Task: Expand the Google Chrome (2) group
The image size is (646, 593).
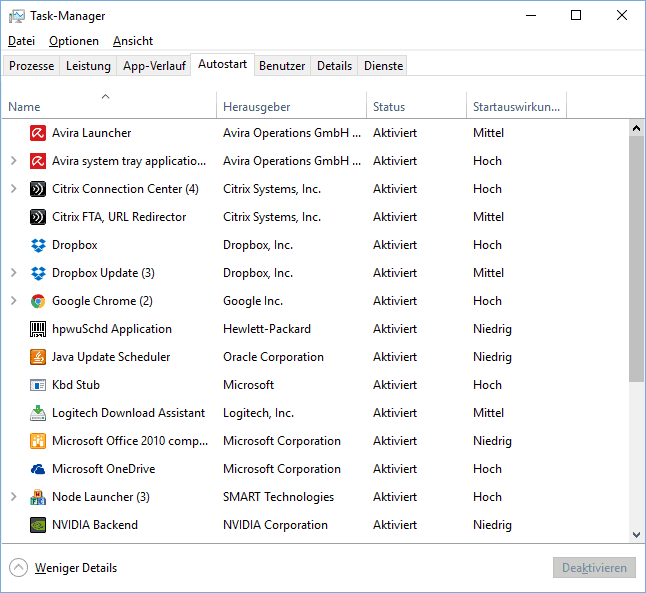Action: point(14,301)
